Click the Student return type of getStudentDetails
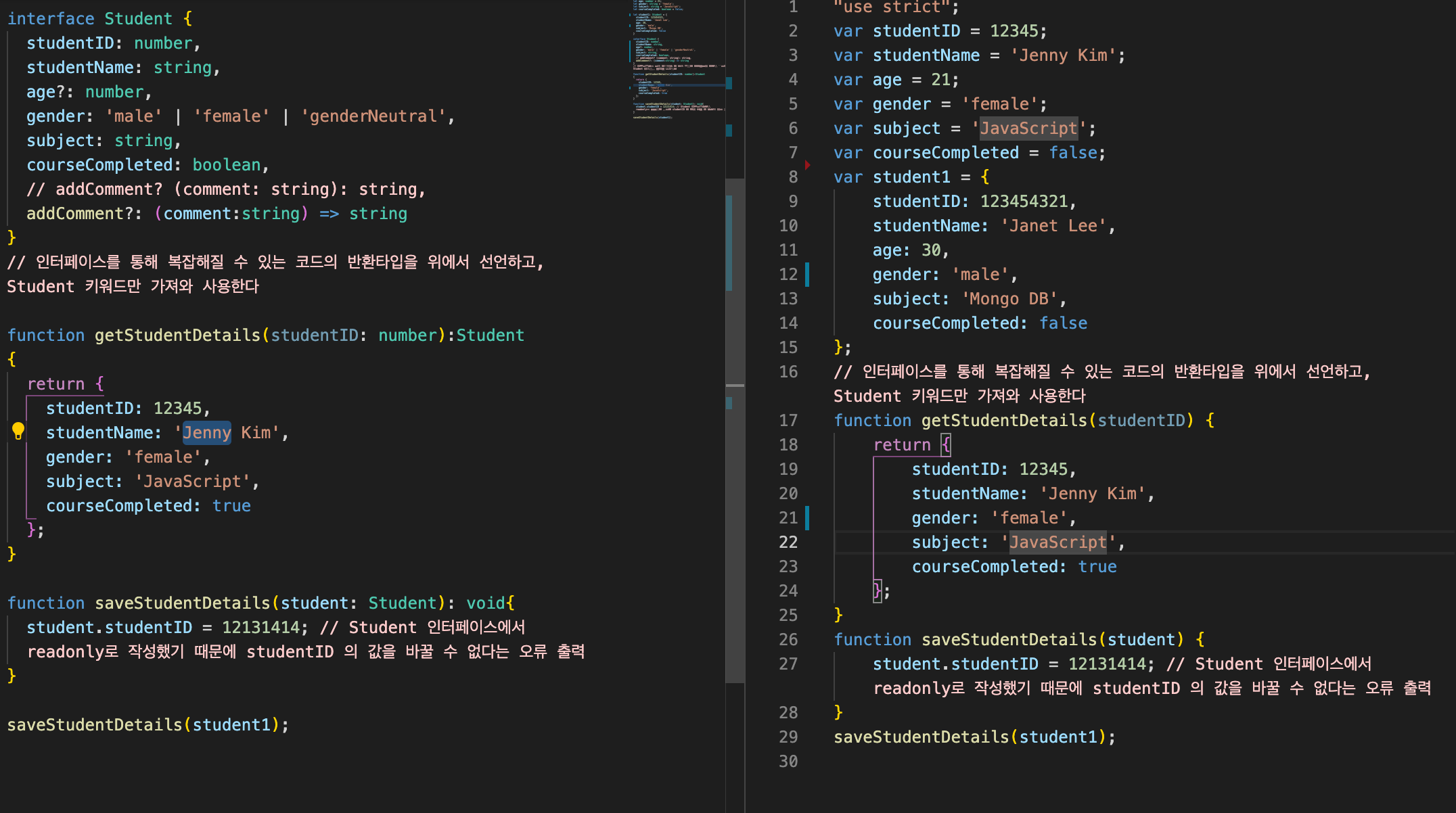1456x813 pixels. tap(491, 335)
